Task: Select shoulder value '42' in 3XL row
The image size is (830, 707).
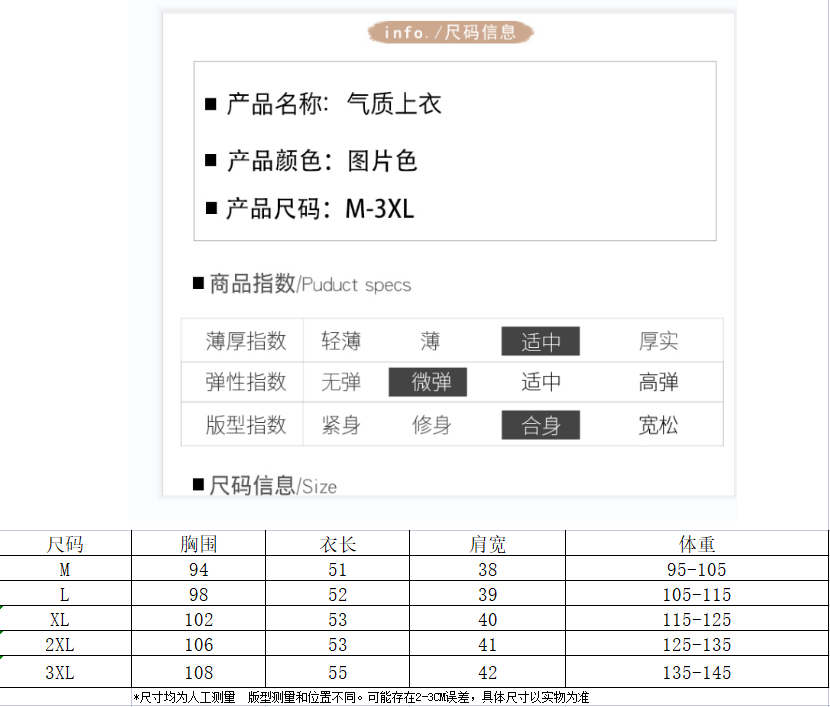Action: [x=488, y=672]
